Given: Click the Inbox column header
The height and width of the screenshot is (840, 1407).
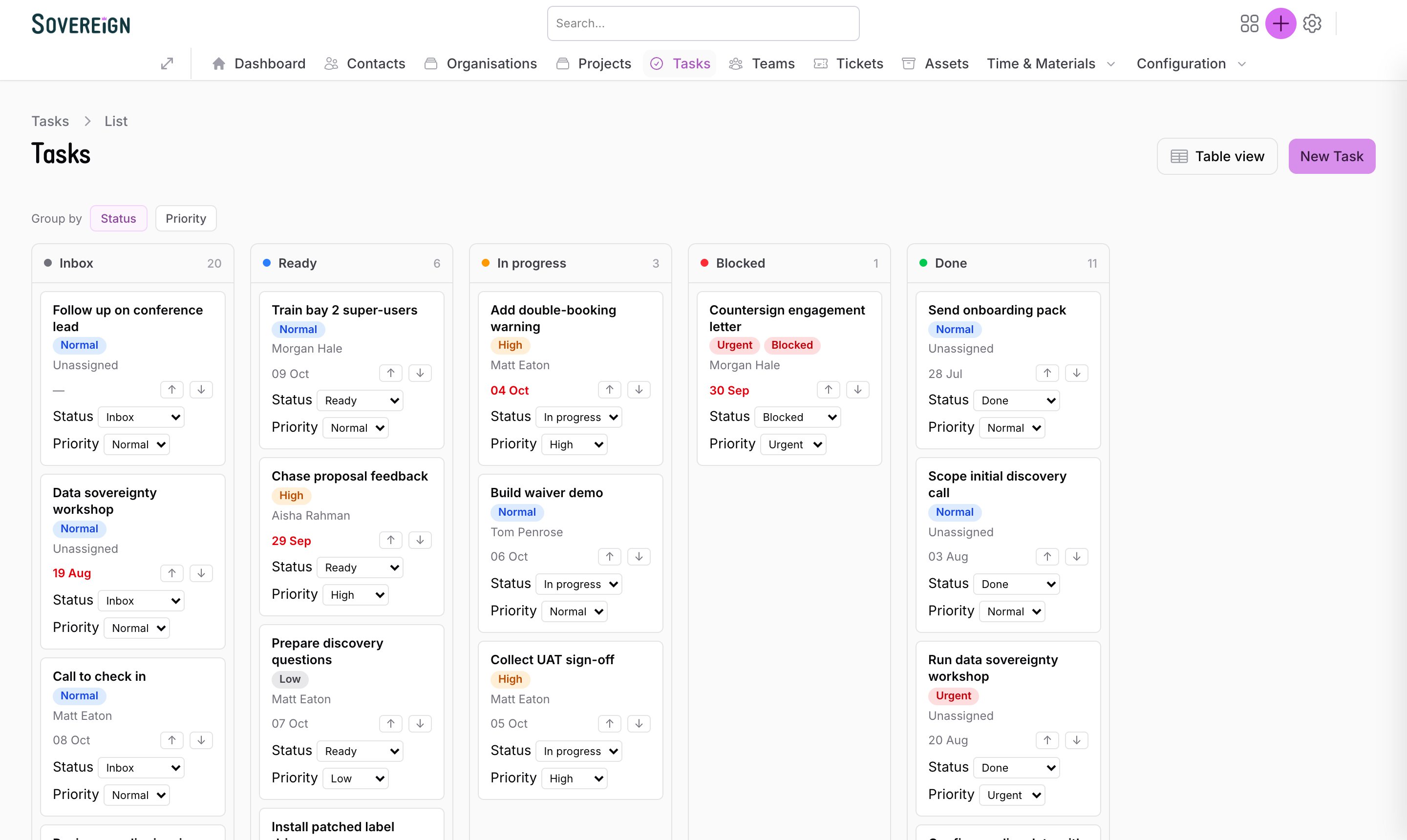Looking at the screenshot, I should [133, 263].
